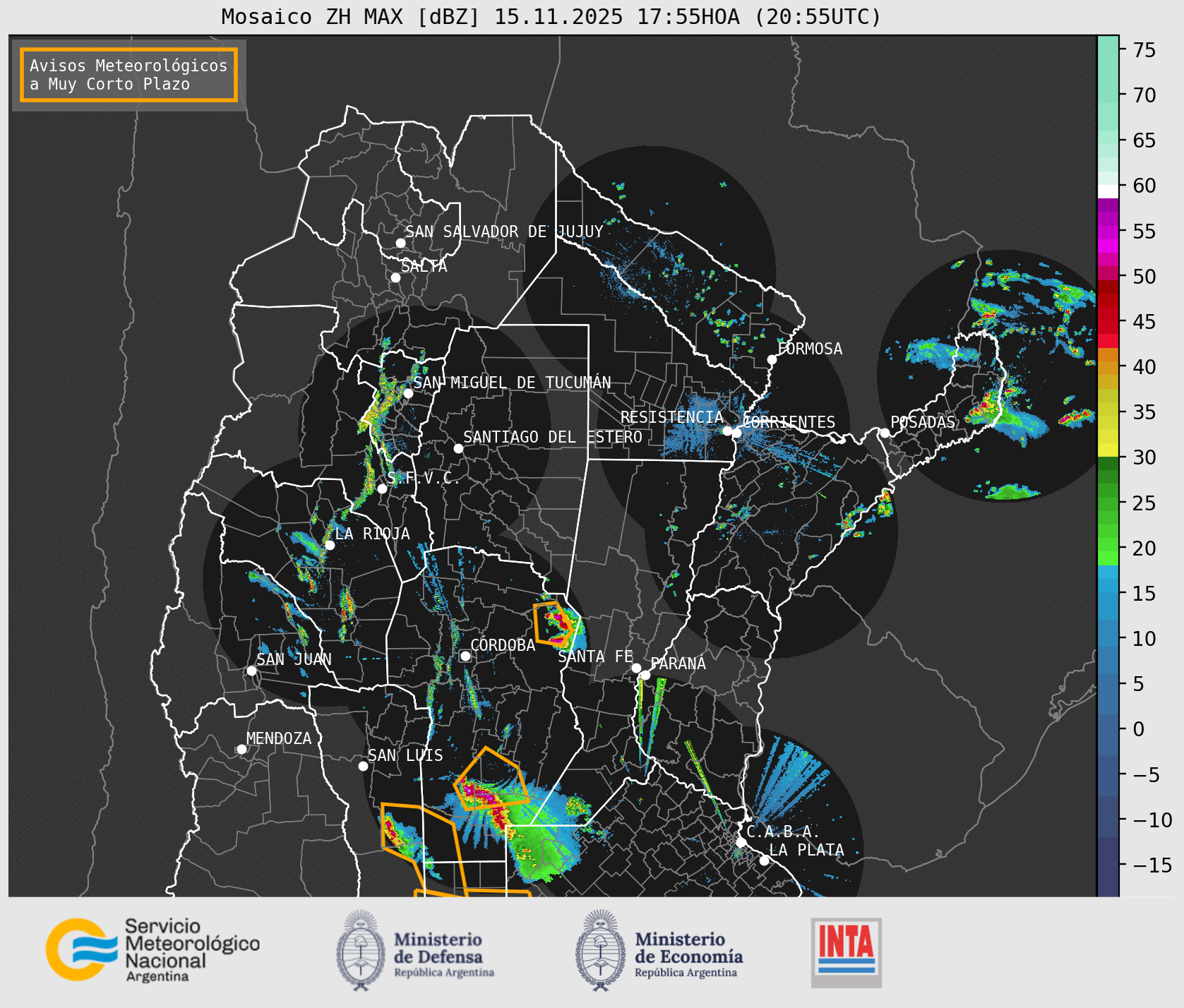This screenshot has width=1184, height=1008.
Task: Click the SAN SALVADOR DE JUJUY label
Action: (x=504, y=232)
